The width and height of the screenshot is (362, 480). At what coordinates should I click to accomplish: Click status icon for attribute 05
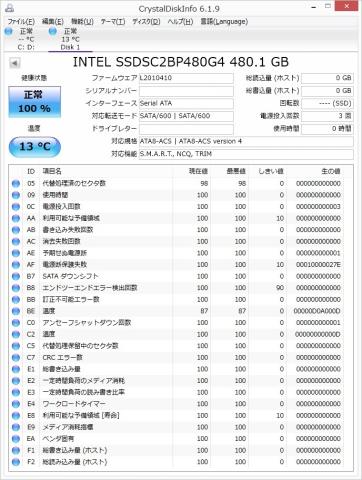click(x=16, y=184)
